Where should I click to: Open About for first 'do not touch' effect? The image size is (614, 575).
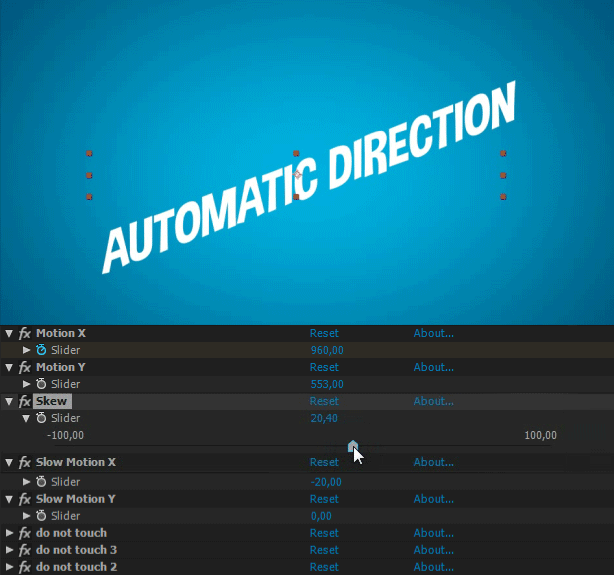[x=433, y=533]
